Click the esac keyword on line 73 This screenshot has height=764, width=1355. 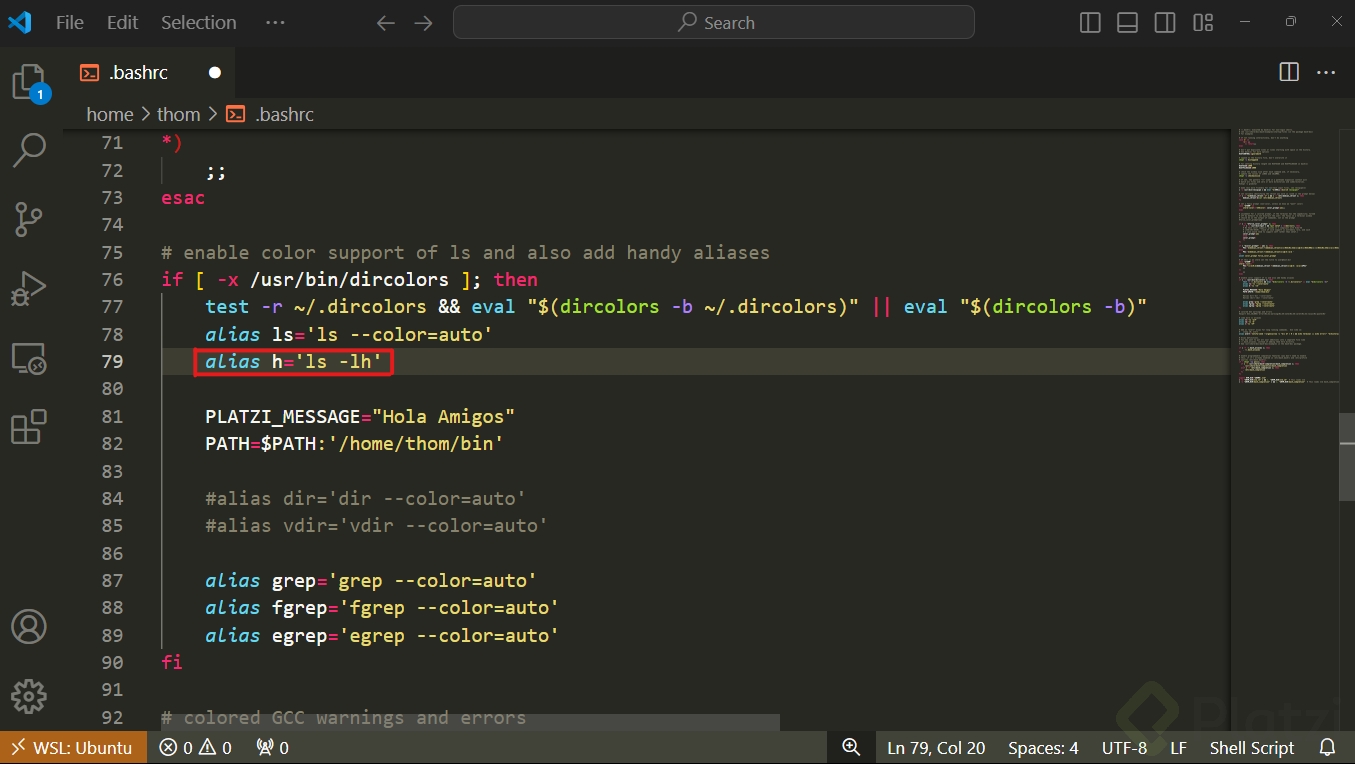click(183, 197)
